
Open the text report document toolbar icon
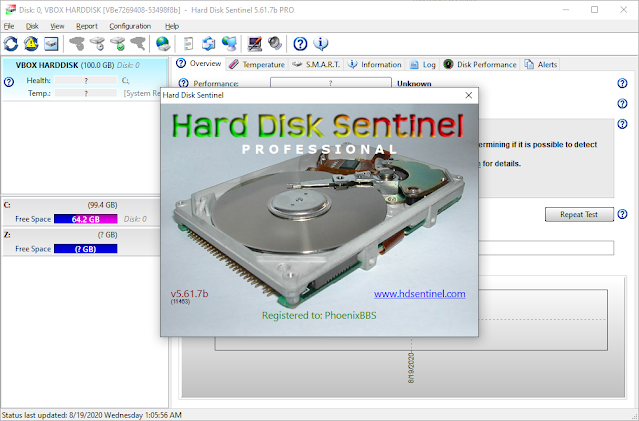pos(188,44)
